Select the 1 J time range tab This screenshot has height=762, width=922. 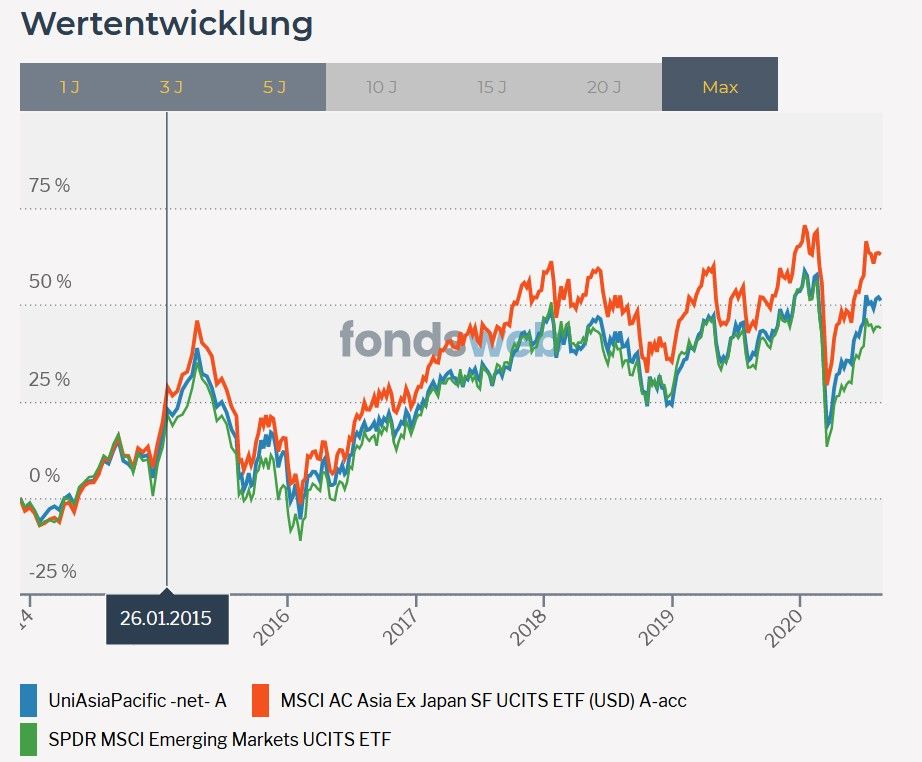(x=69, y=87)
